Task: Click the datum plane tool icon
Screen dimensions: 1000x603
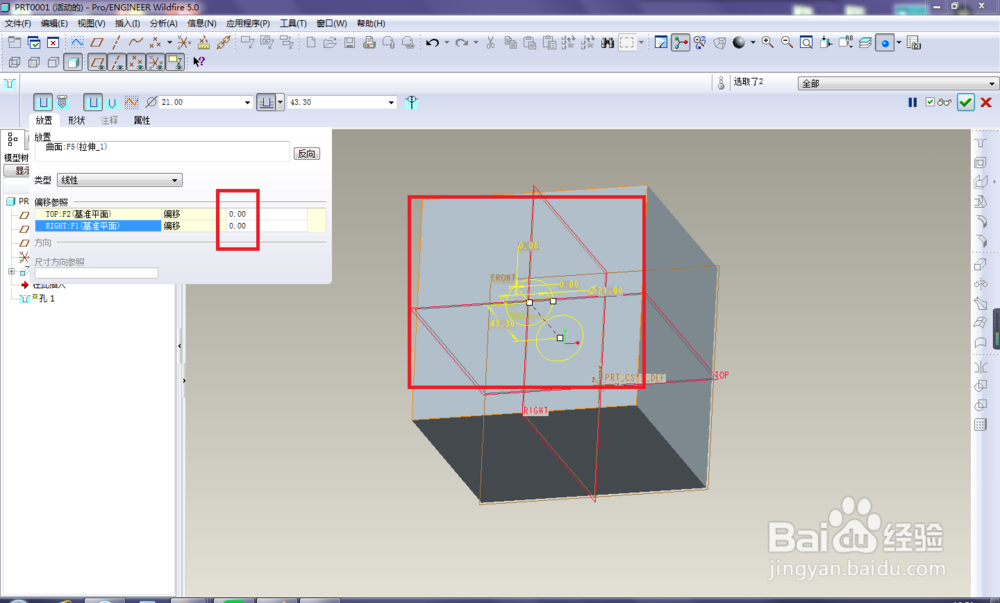Action: tap(97, 43)
